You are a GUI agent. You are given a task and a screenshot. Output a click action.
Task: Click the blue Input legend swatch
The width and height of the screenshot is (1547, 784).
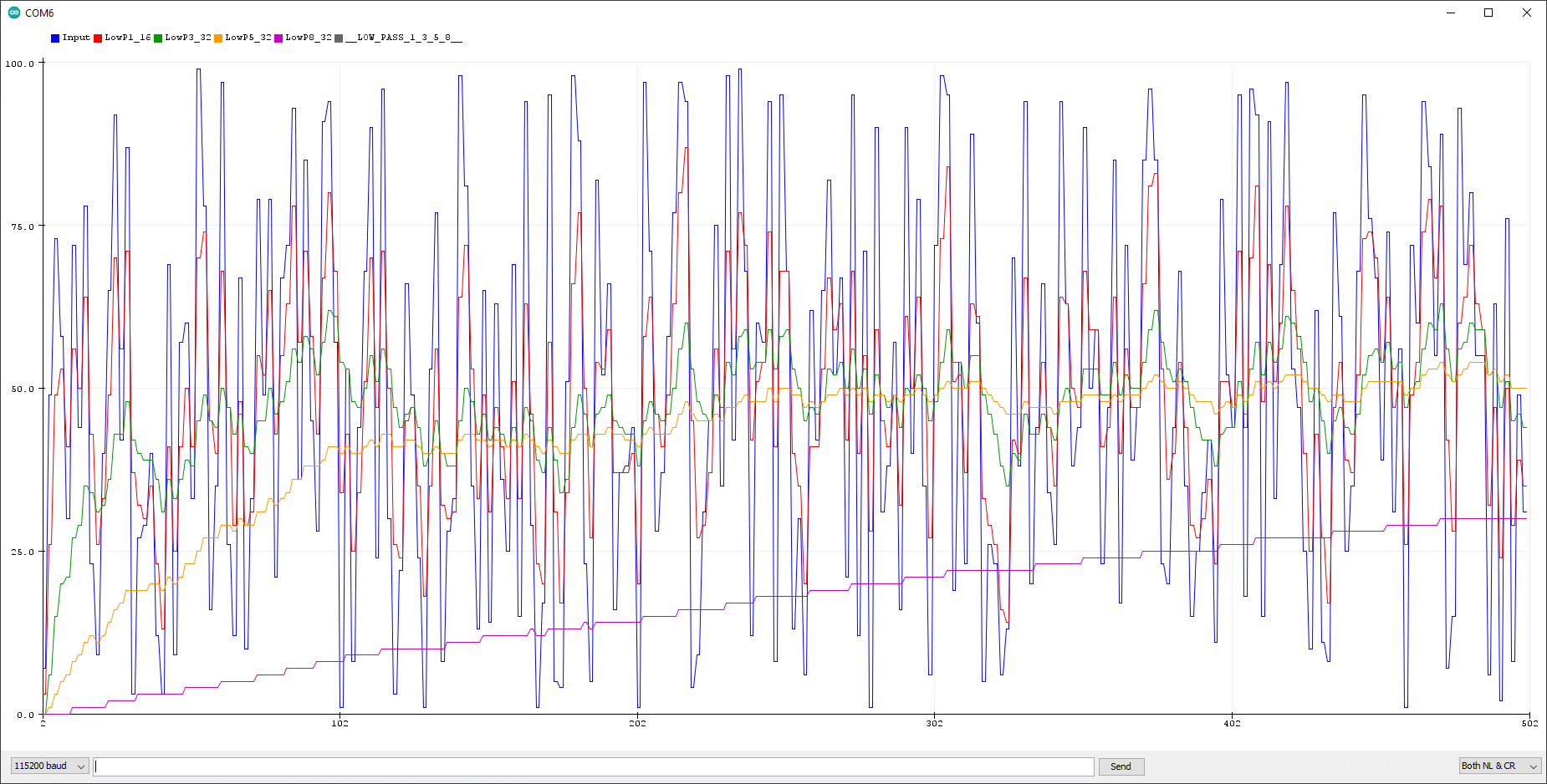click(x=55, y=38)
